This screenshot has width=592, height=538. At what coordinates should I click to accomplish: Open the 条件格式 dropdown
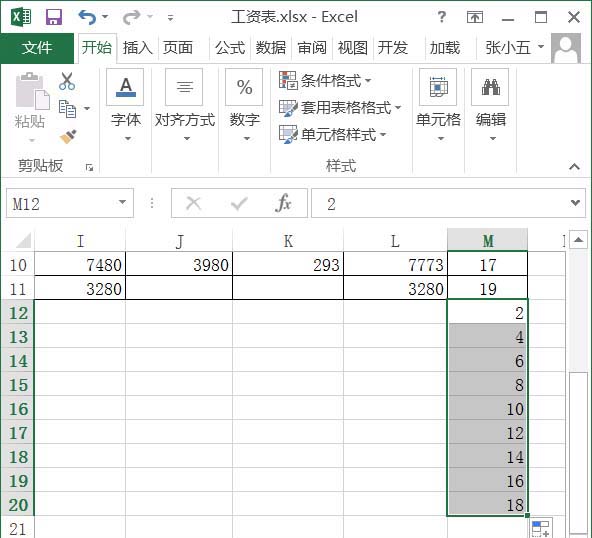[x=325, y=80]
